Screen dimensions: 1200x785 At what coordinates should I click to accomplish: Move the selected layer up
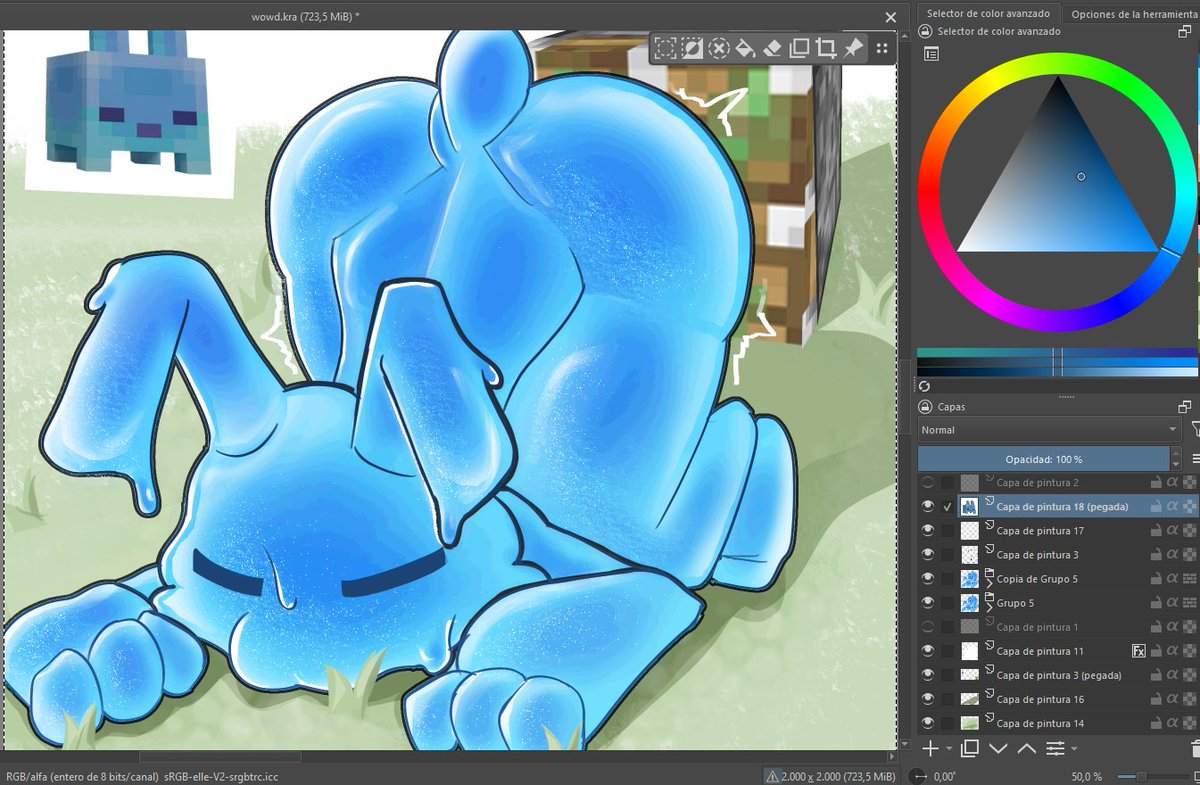1027,748
